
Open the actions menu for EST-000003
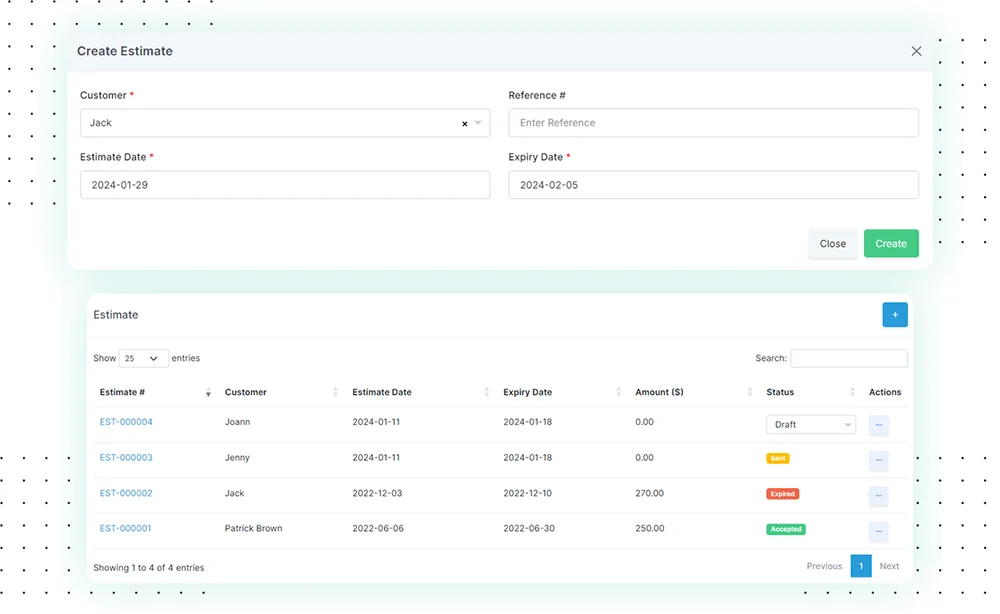click(x=878, y=461)
